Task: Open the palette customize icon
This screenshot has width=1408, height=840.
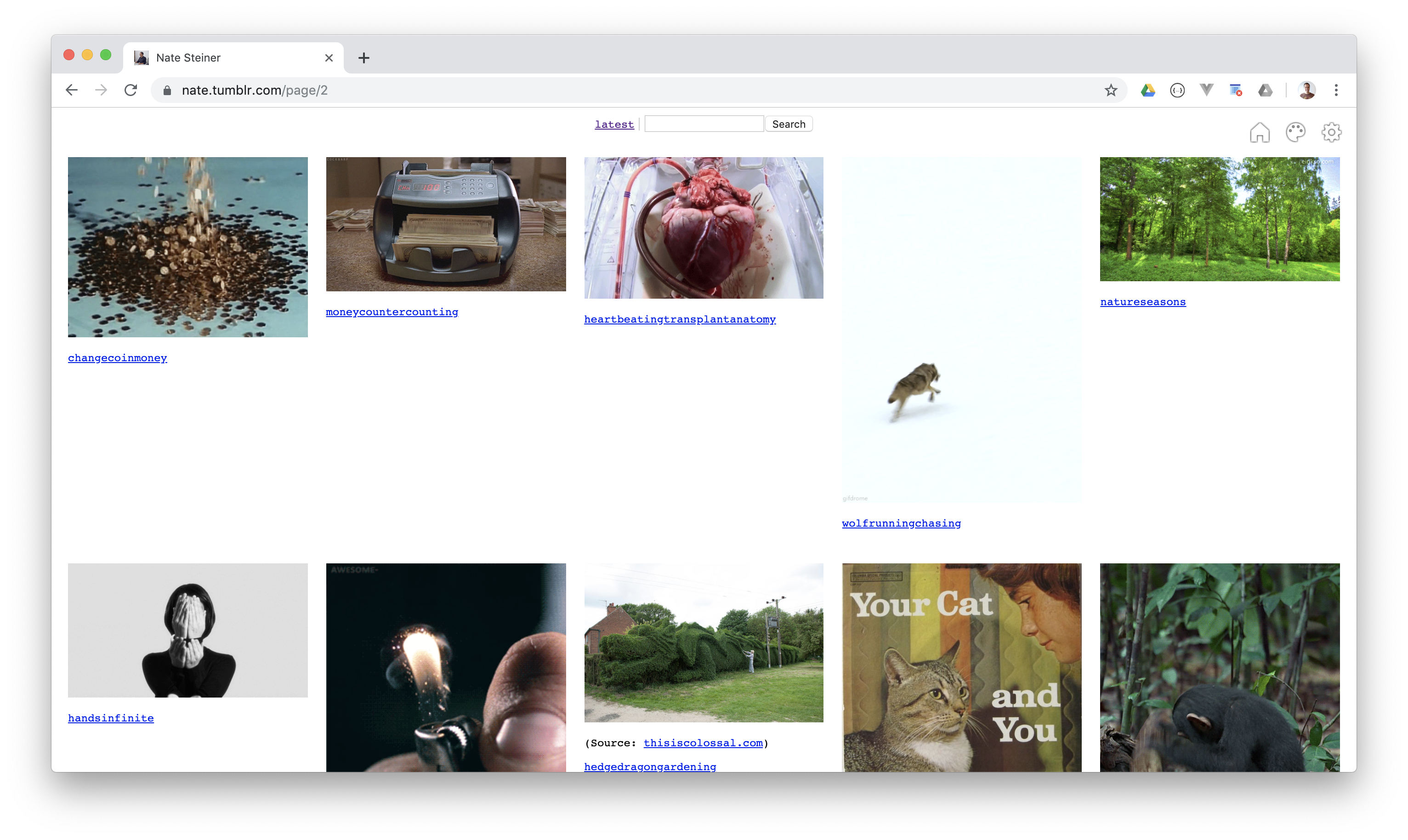Action: (1295, 132)
